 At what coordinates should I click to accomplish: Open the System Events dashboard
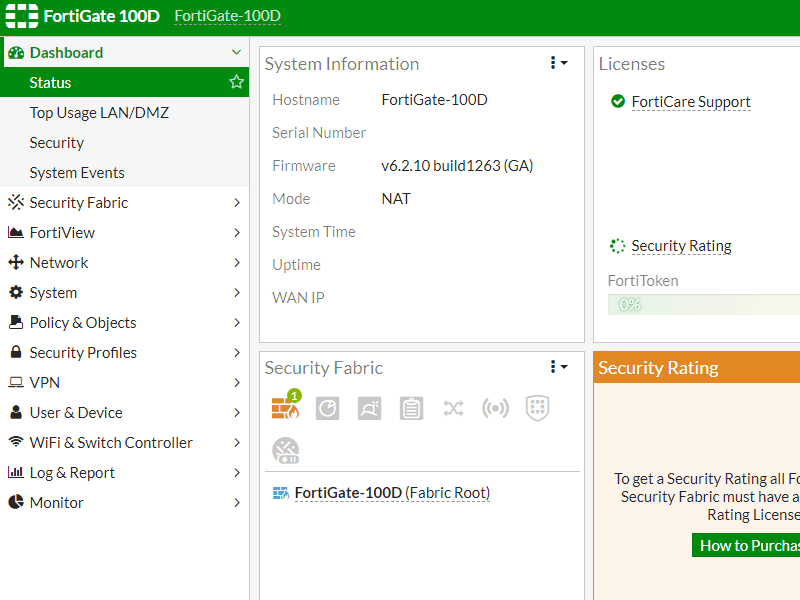(x=77, y=172)
